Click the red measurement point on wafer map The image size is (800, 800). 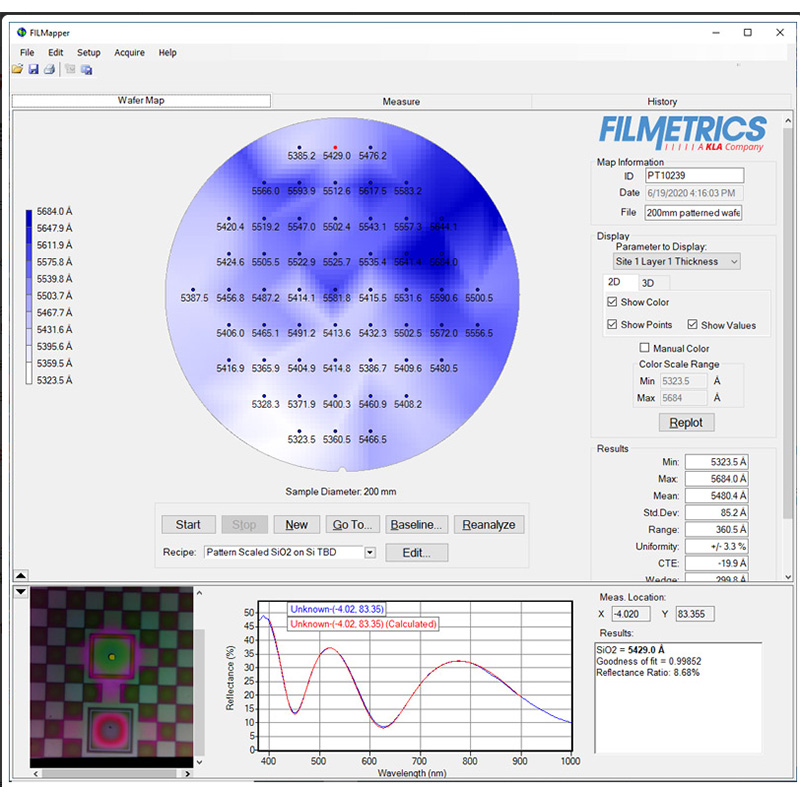(x=335, y=146)
